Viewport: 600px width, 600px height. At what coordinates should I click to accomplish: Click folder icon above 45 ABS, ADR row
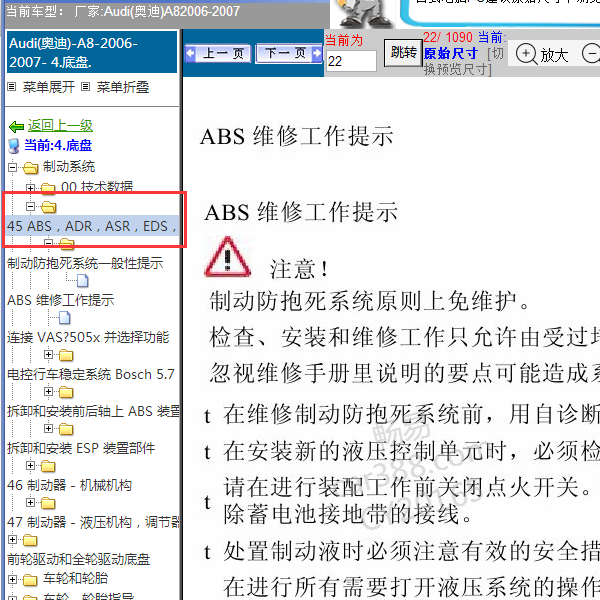(49, 207)
